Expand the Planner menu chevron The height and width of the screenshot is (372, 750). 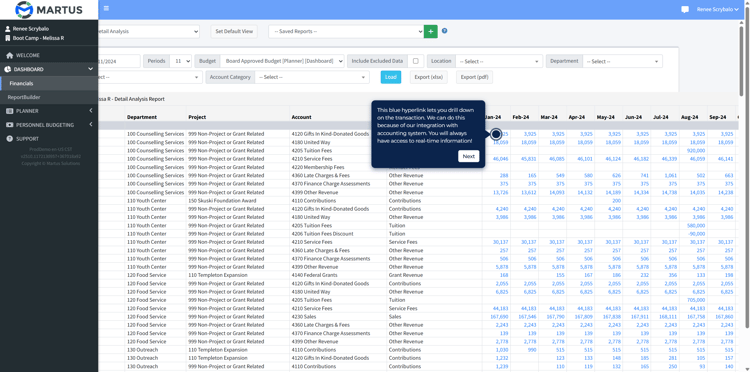pyautogui.click(x=90, y=111)
